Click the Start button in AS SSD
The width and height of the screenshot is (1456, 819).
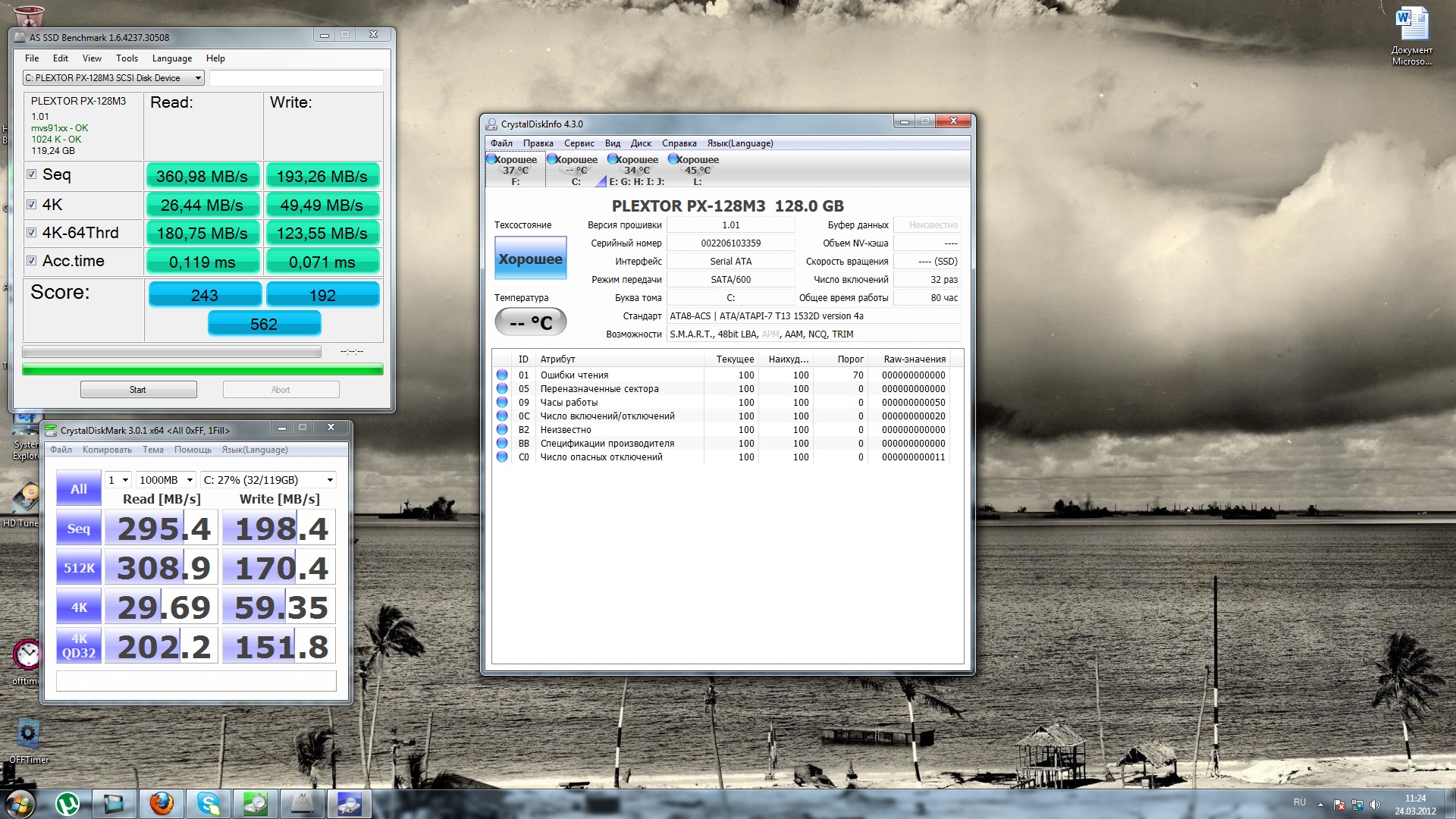[138, 390]
